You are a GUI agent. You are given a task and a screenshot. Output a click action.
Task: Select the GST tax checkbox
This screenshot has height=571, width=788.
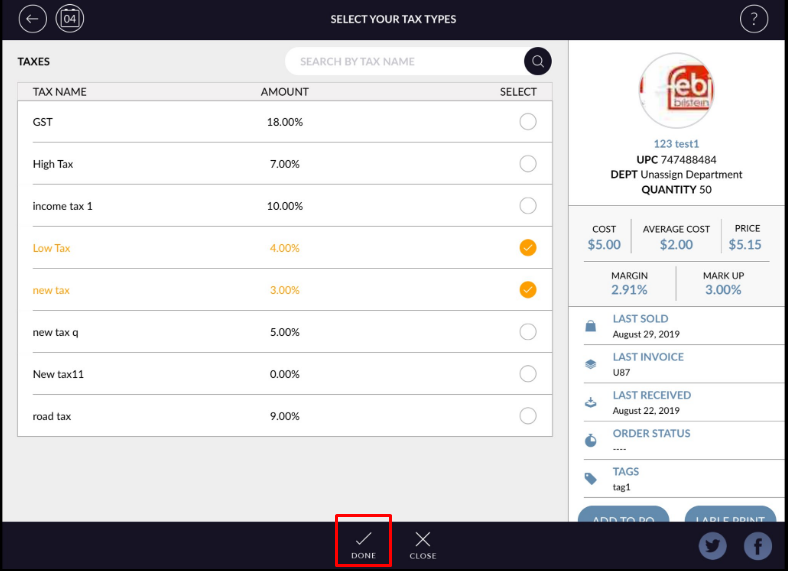click(x=528, y=122)
